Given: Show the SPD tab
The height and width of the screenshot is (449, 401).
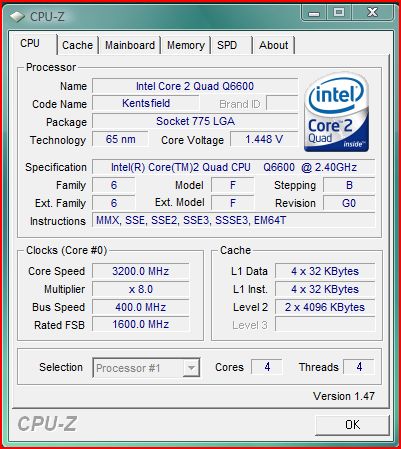Looking at the screenshot, I should coord(231,45).
